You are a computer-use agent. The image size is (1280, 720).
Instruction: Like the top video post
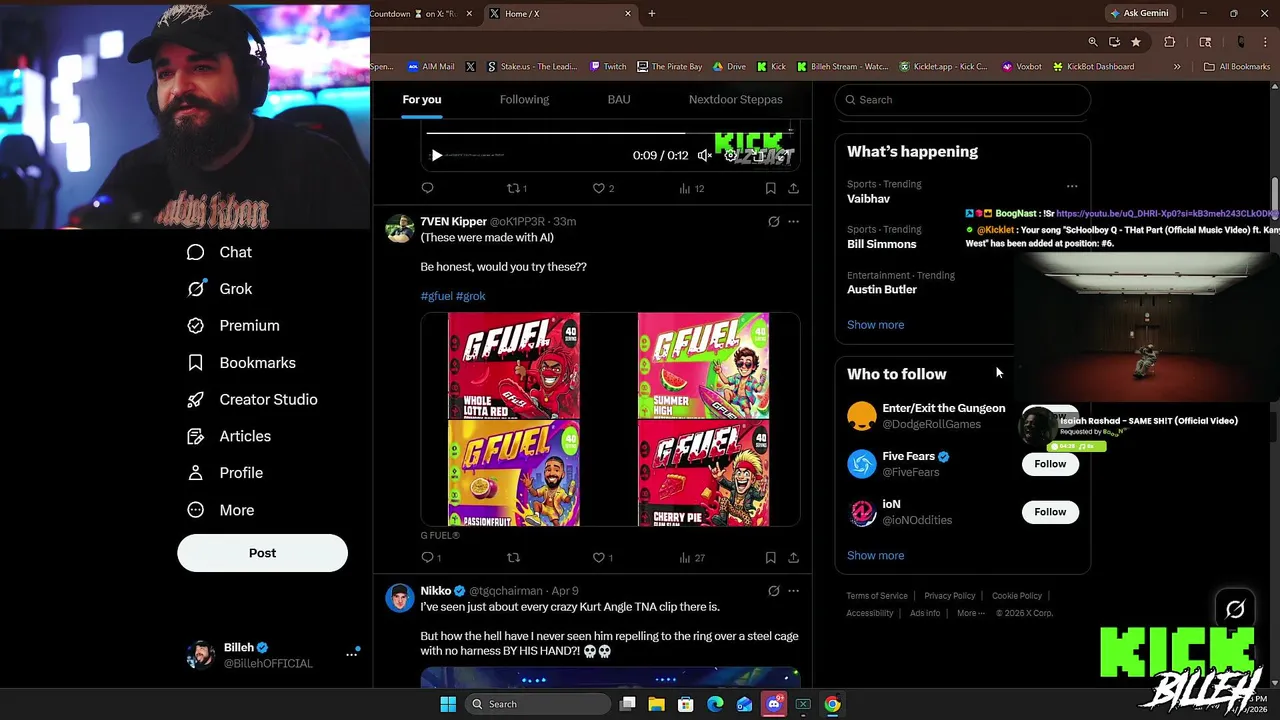(603, 188)
